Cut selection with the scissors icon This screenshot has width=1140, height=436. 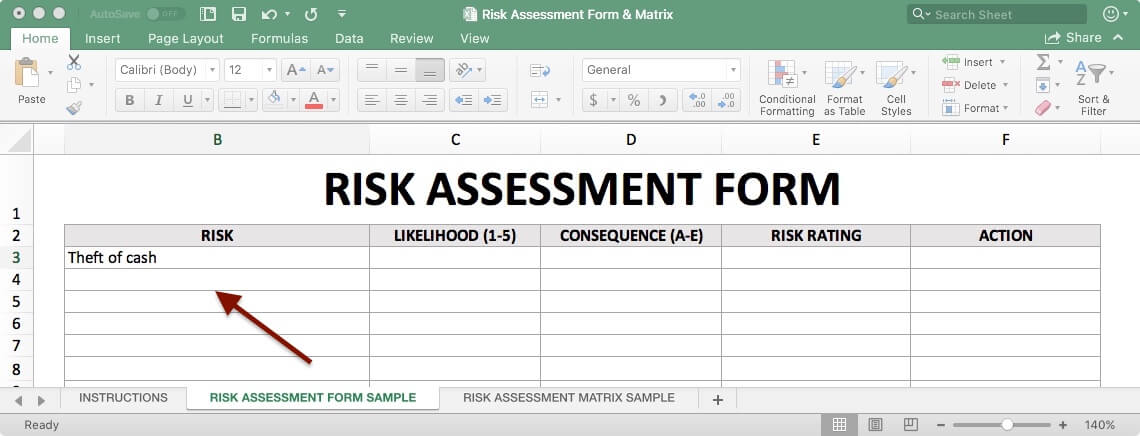[74, 62]
